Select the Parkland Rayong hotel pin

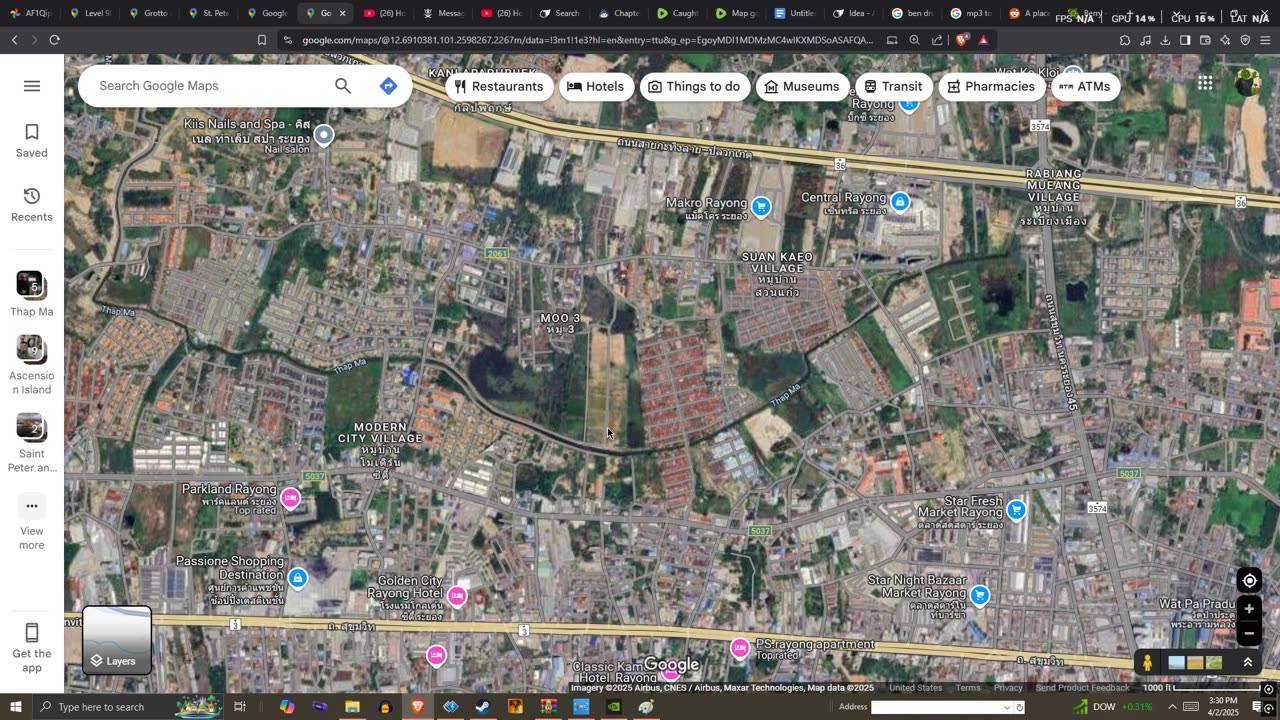click(291, 498)
